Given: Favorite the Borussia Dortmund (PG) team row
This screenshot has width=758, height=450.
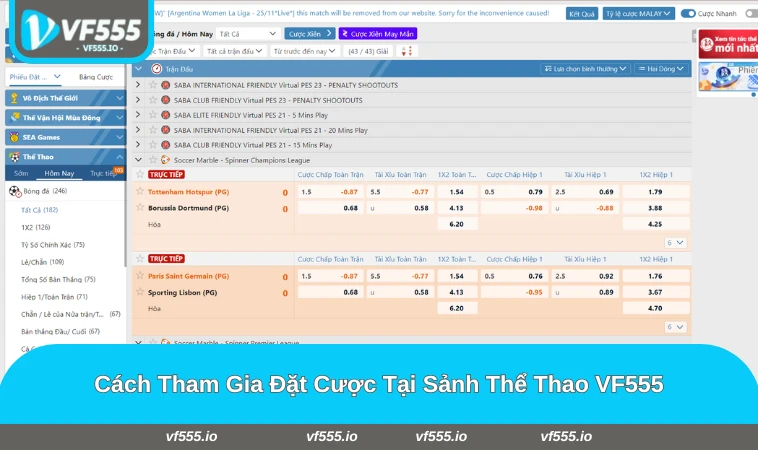Looking at the screenshot, I should pyautogui.click(x=140, y=207).
